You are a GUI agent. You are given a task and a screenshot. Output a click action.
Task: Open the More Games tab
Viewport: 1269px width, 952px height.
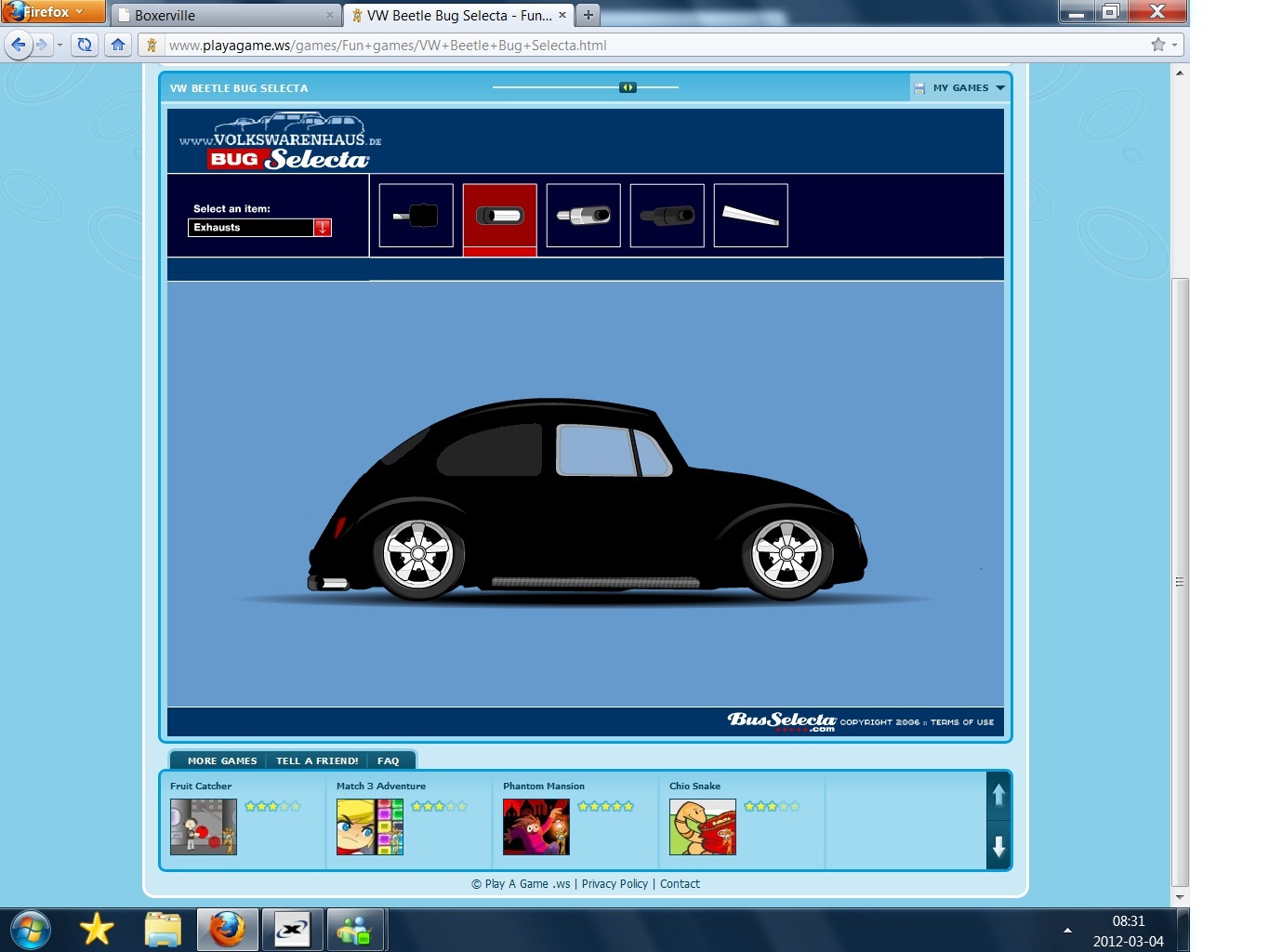pos(222,760)
